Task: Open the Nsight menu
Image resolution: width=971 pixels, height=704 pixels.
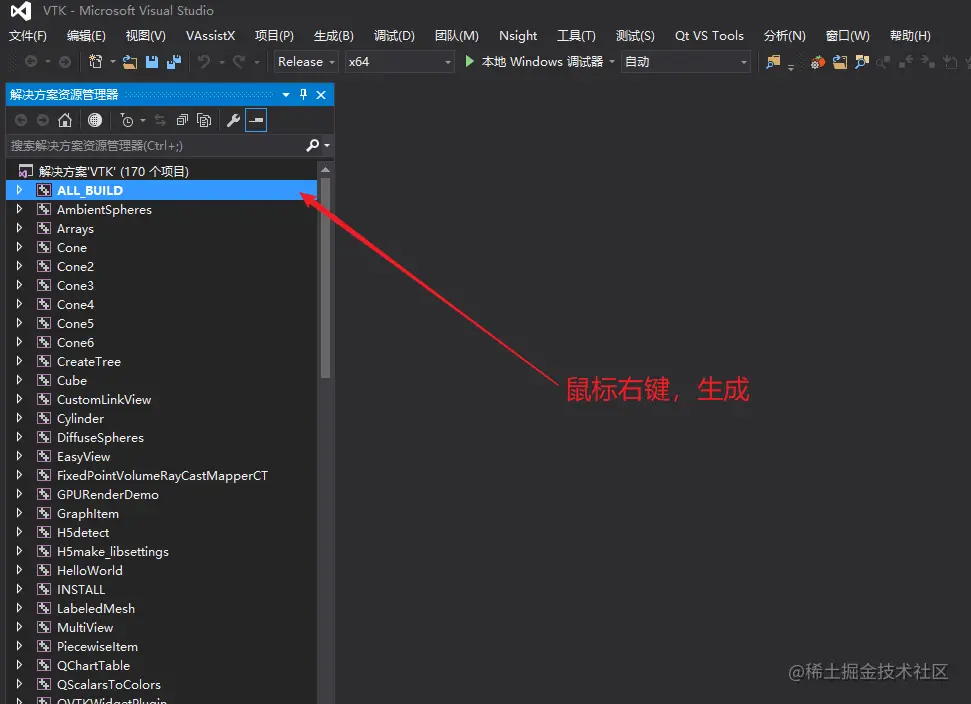Action: 518,36
